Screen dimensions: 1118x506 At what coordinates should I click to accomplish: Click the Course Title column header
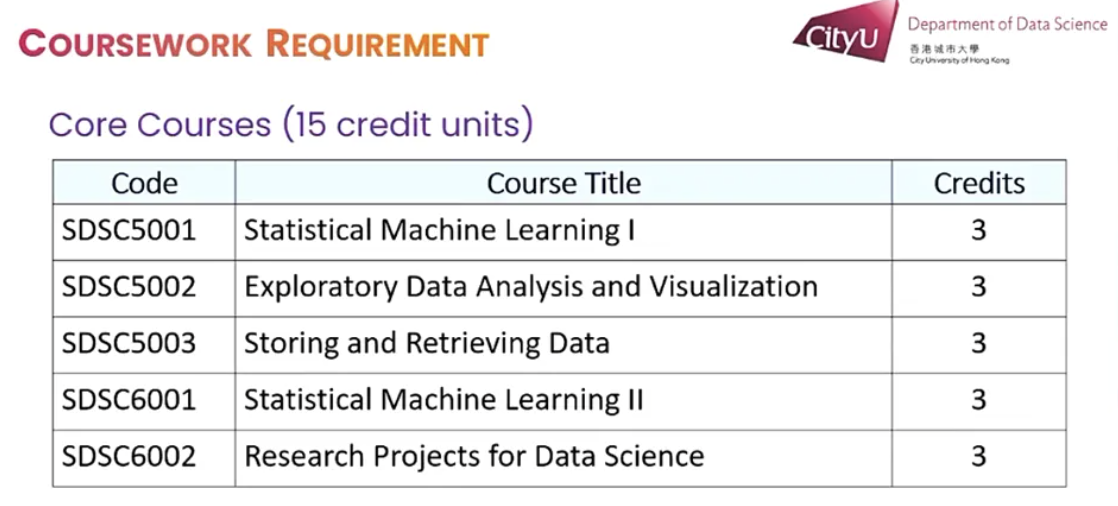[564, 183]
